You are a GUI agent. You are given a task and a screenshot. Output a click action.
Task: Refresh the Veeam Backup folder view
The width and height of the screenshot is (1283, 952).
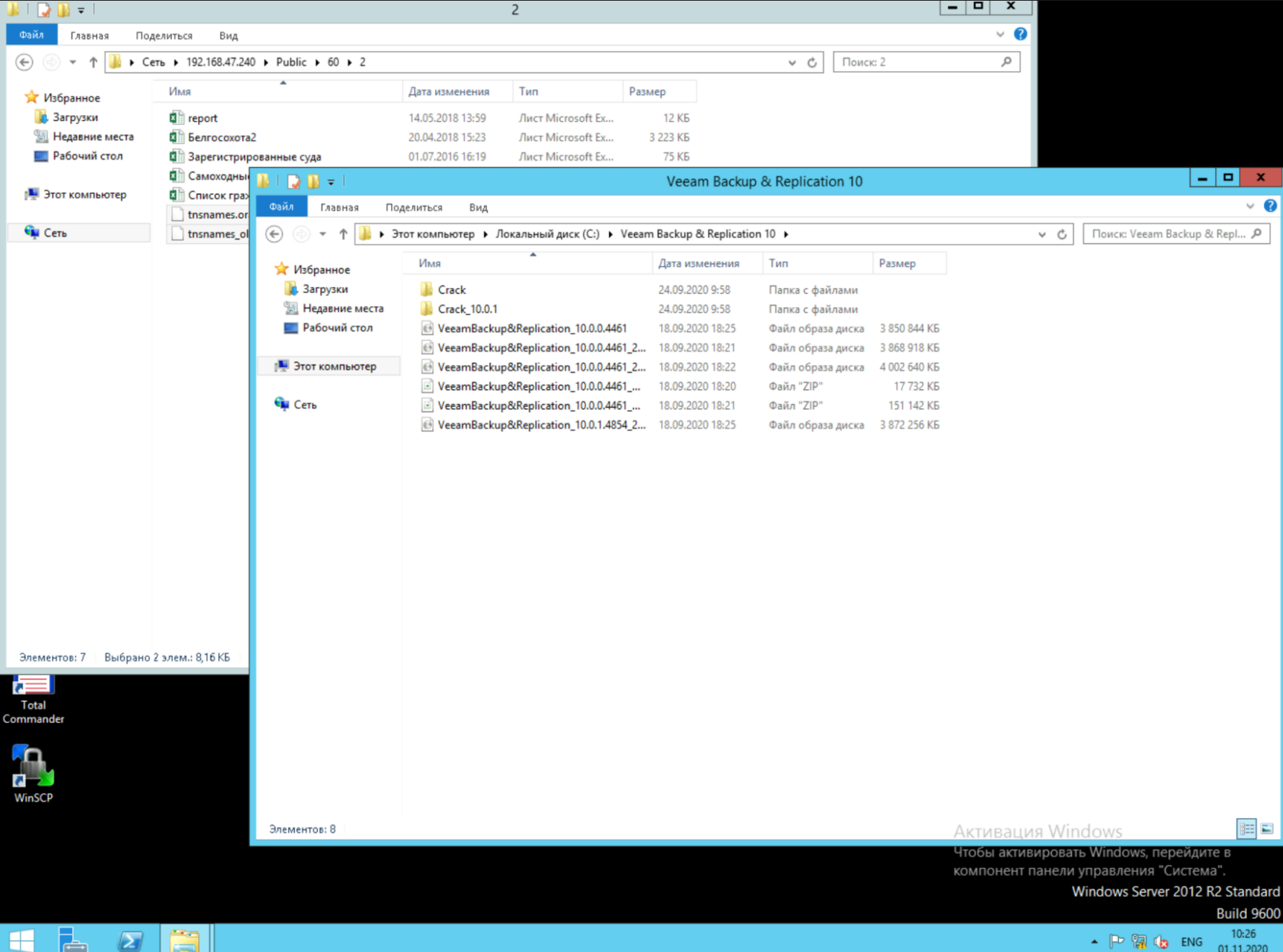pos(1062,234)
